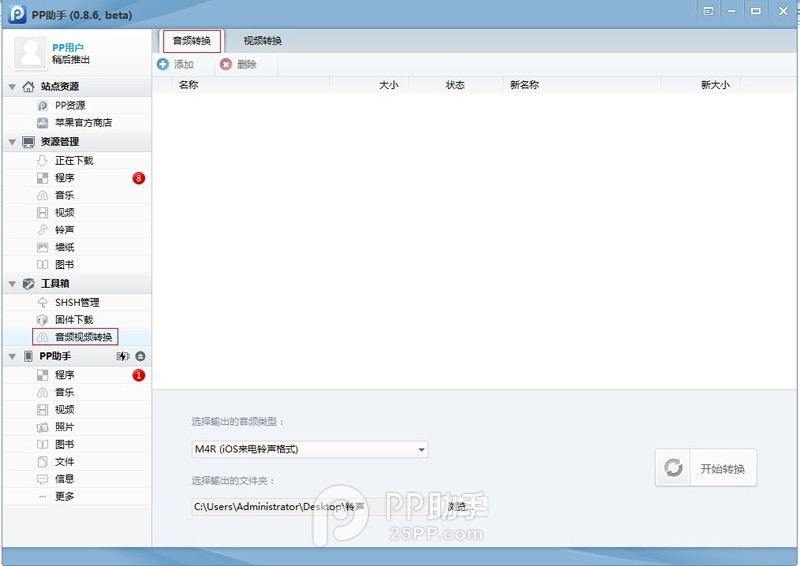800x566 pixels.
Task: Collapse the 站点资源 section triangle
Action: coord(12,87)
